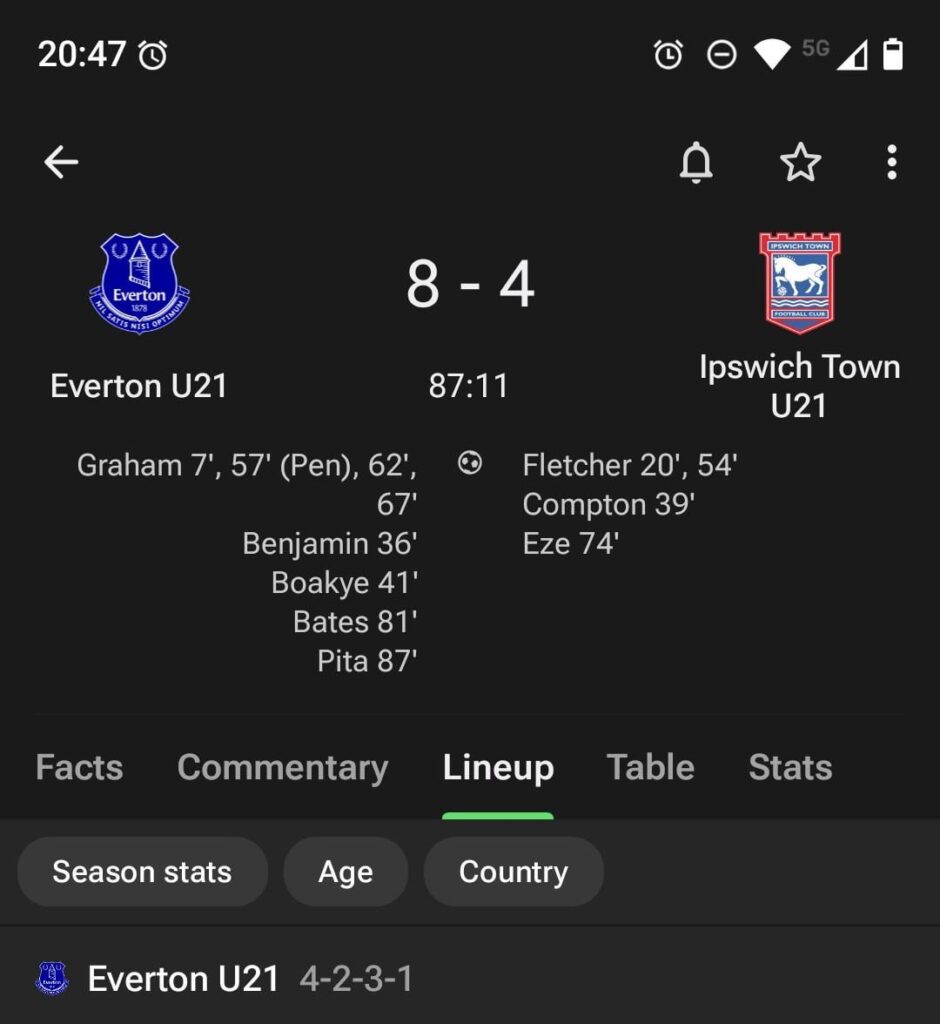Open the three-dot overflow menu
940x1024 pixels.
(x=891, y=162)
